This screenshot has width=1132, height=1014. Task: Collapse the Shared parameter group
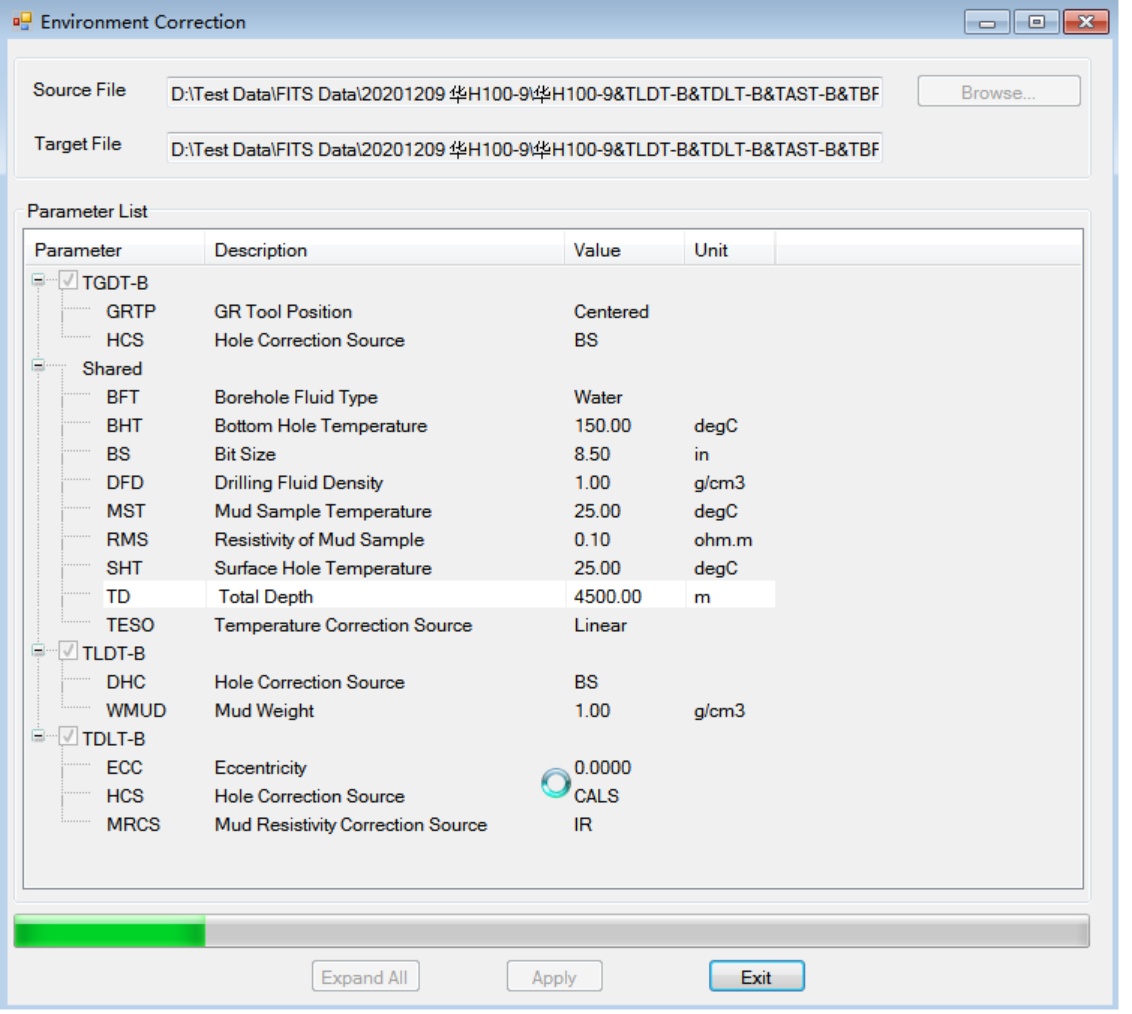[39, 367]
